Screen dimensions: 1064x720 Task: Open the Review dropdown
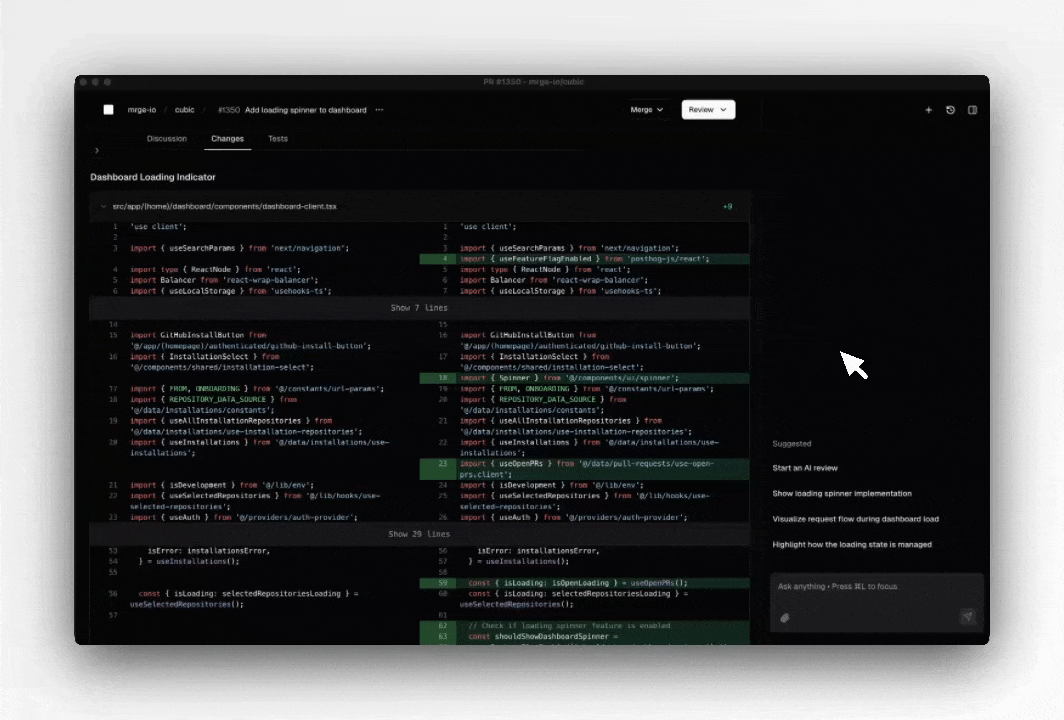tap(708, 110)
